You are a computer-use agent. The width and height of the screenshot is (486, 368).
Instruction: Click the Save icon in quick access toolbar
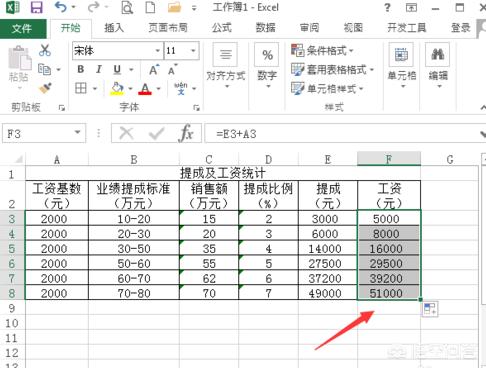36,7
